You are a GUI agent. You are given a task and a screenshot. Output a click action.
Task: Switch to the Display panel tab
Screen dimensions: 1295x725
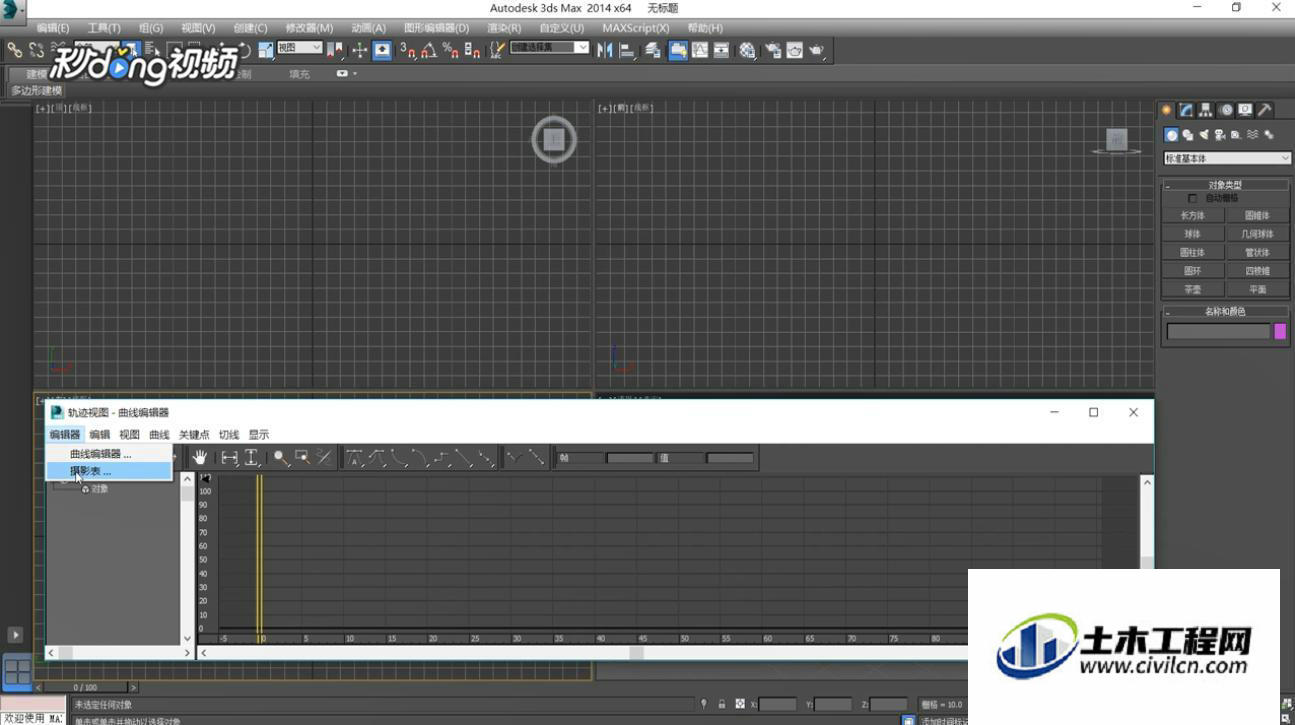1245,110
